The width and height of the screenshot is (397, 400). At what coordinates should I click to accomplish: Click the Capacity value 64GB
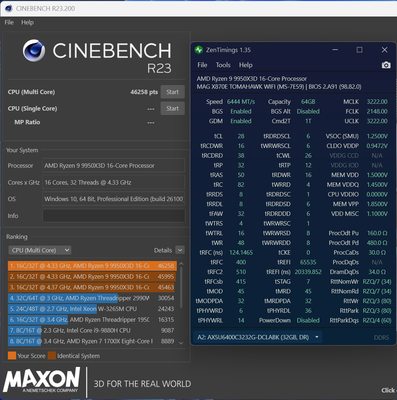coord(308,102)
